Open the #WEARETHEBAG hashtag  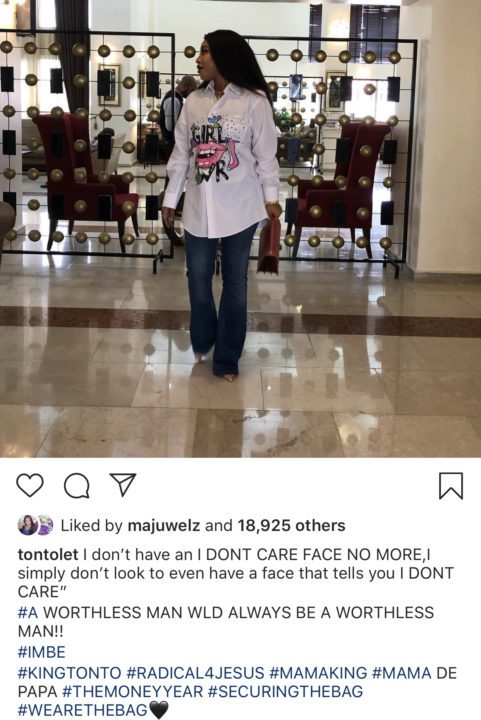pyautogui.click(x=83, y=710)
